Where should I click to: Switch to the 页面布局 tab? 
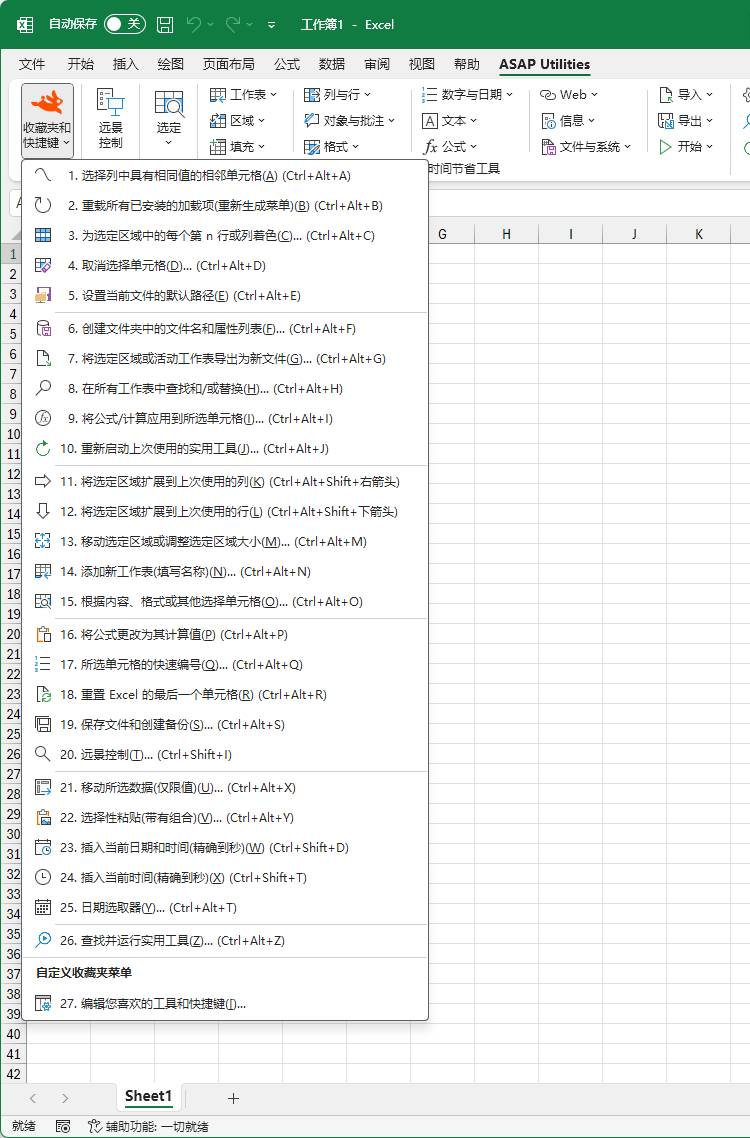point(229,65)
